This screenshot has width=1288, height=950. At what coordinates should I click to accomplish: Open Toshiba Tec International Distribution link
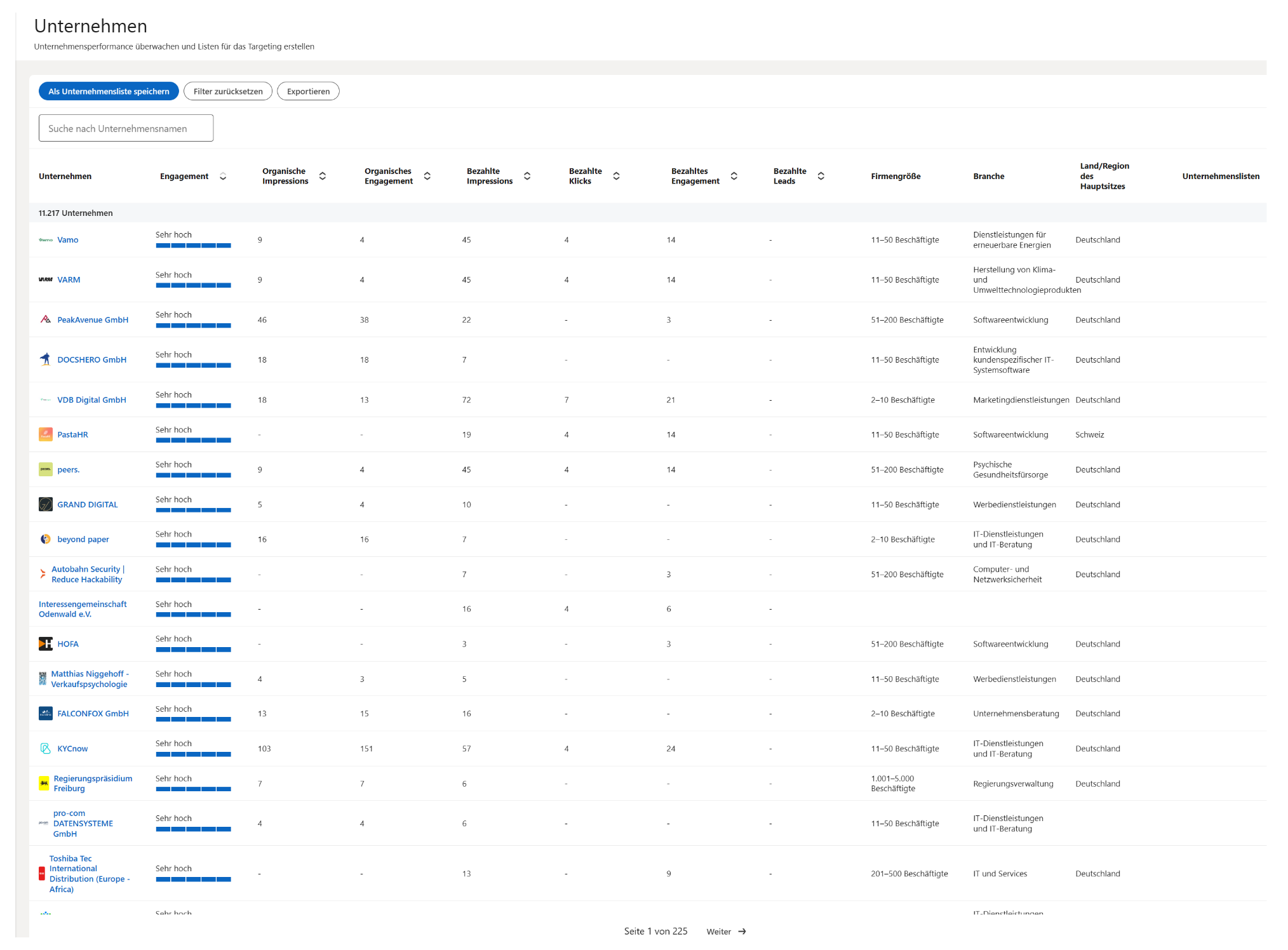[x=90, y=874]
